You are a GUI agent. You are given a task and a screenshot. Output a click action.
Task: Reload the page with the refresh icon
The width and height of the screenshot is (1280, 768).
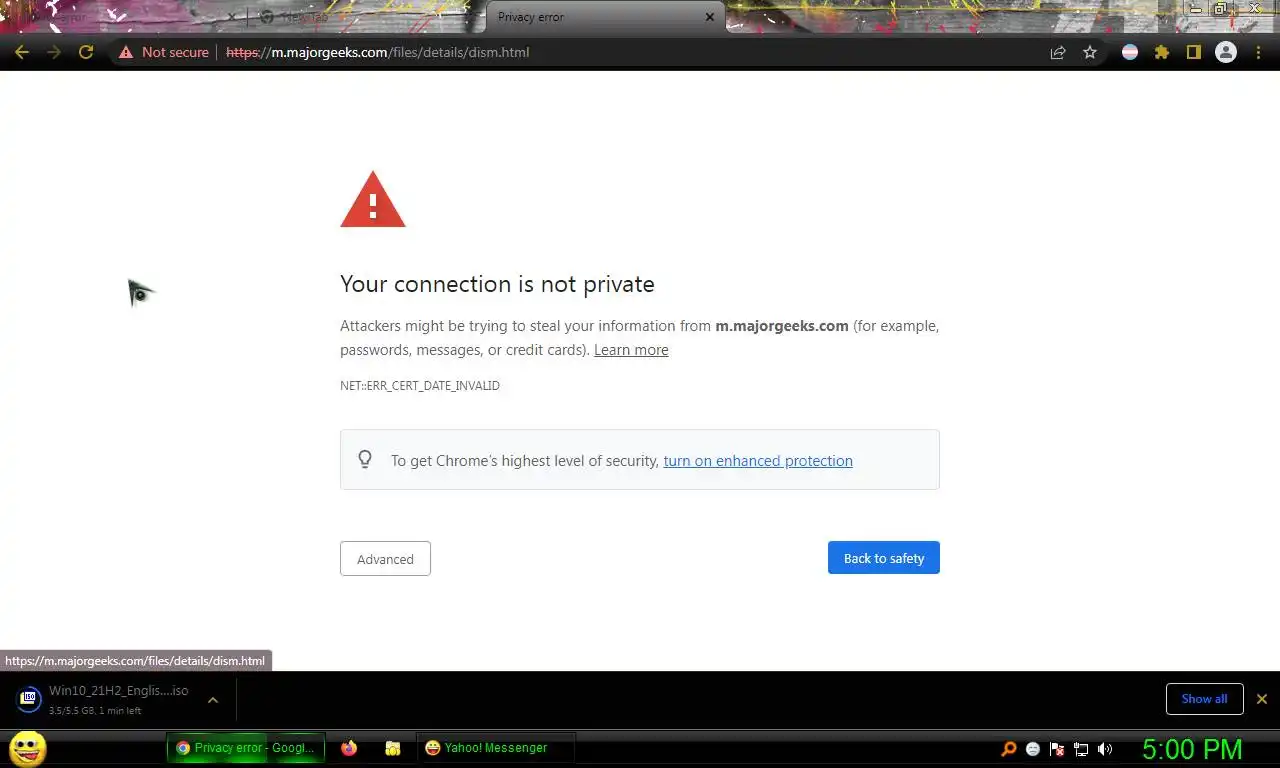[x=86, y=52]
